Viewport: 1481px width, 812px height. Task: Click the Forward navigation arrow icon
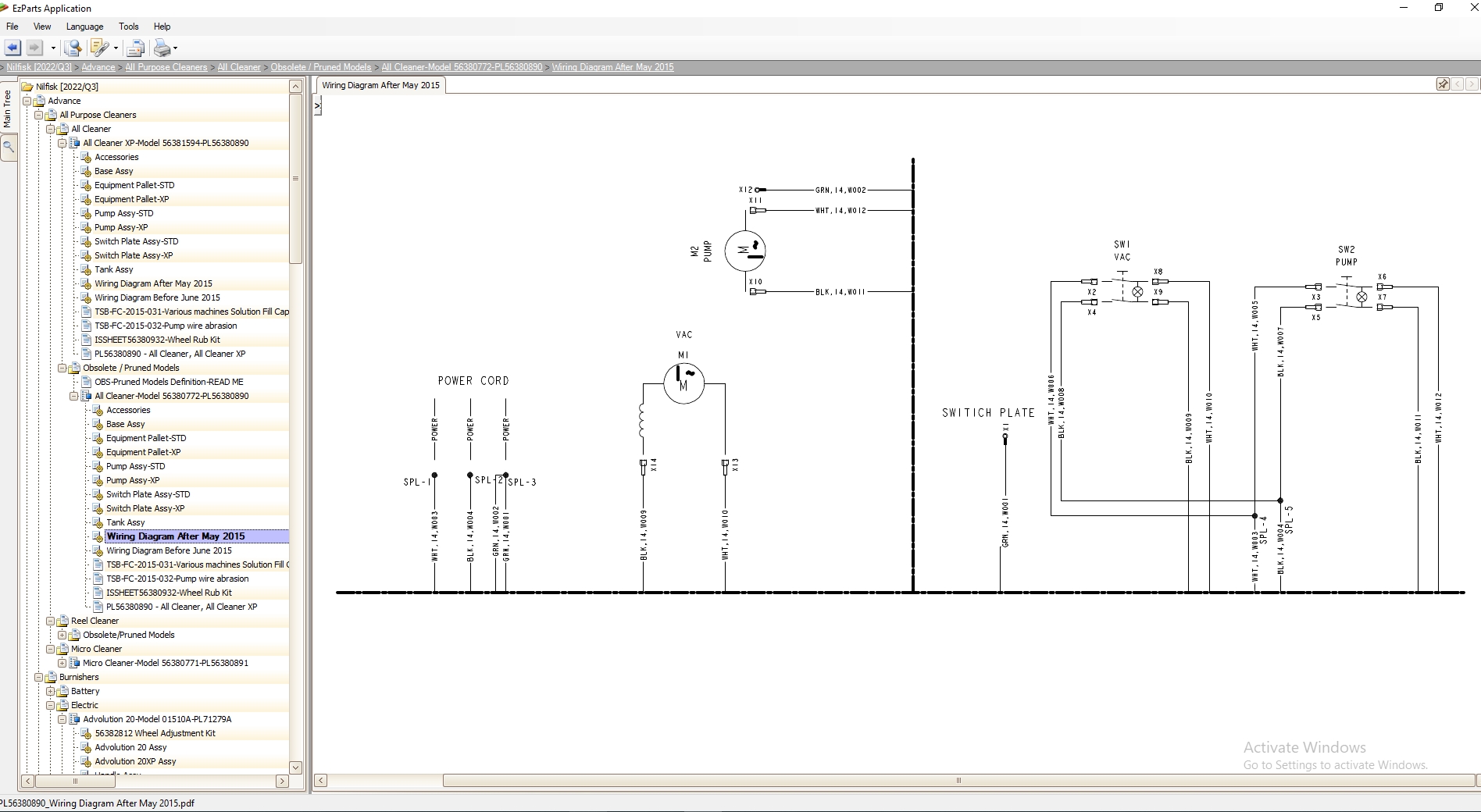(35, 48)
